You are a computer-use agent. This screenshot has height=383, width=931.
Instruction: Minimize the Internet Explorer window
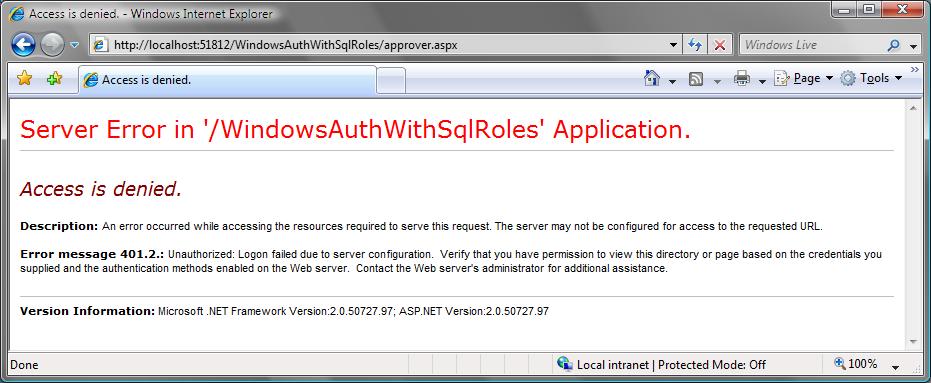[844, 10]
